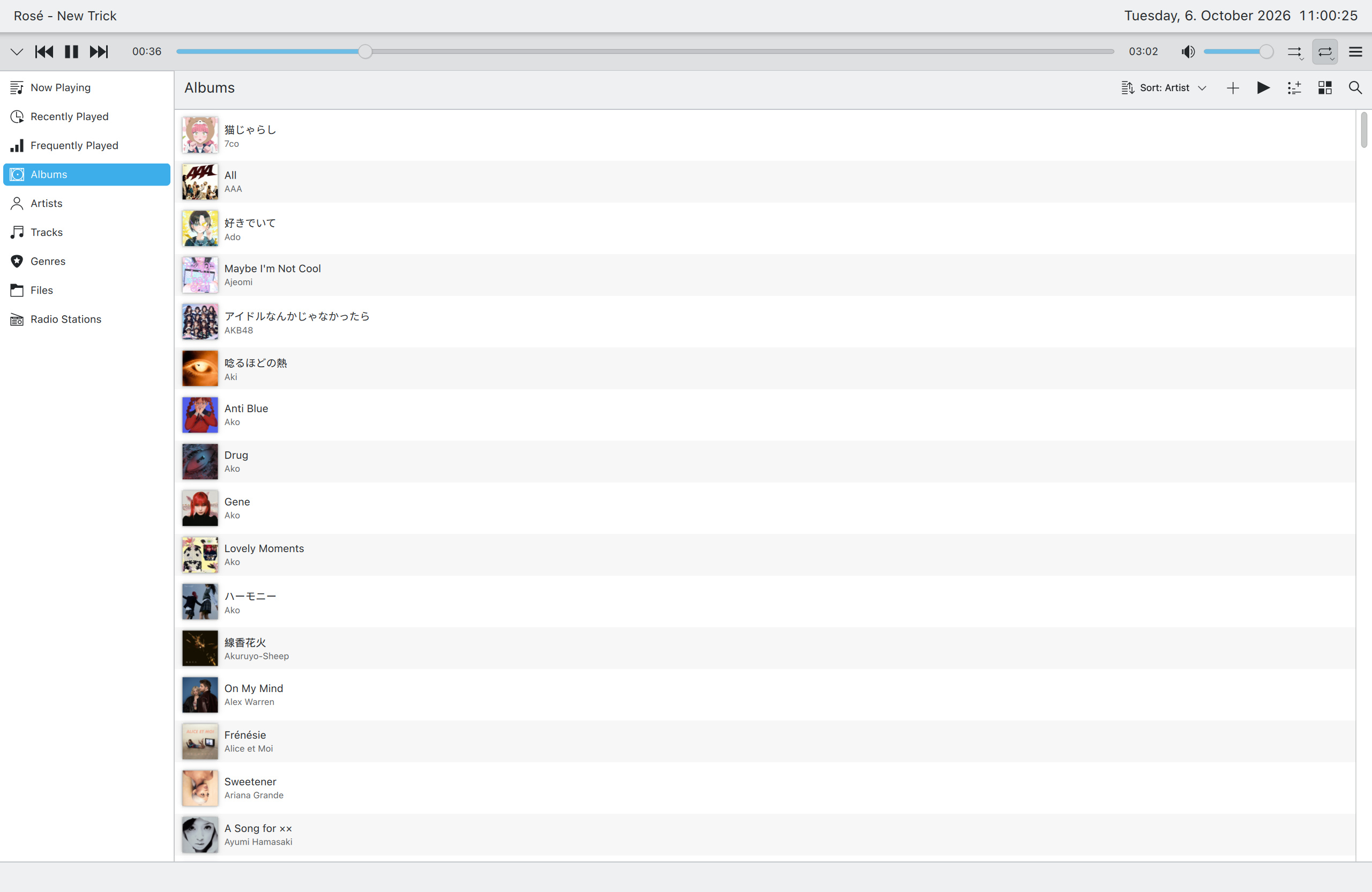Screen dimensions: 1372x892
Task: Click the plus icon in the Albums toolbar
Action: [1233, 87]
